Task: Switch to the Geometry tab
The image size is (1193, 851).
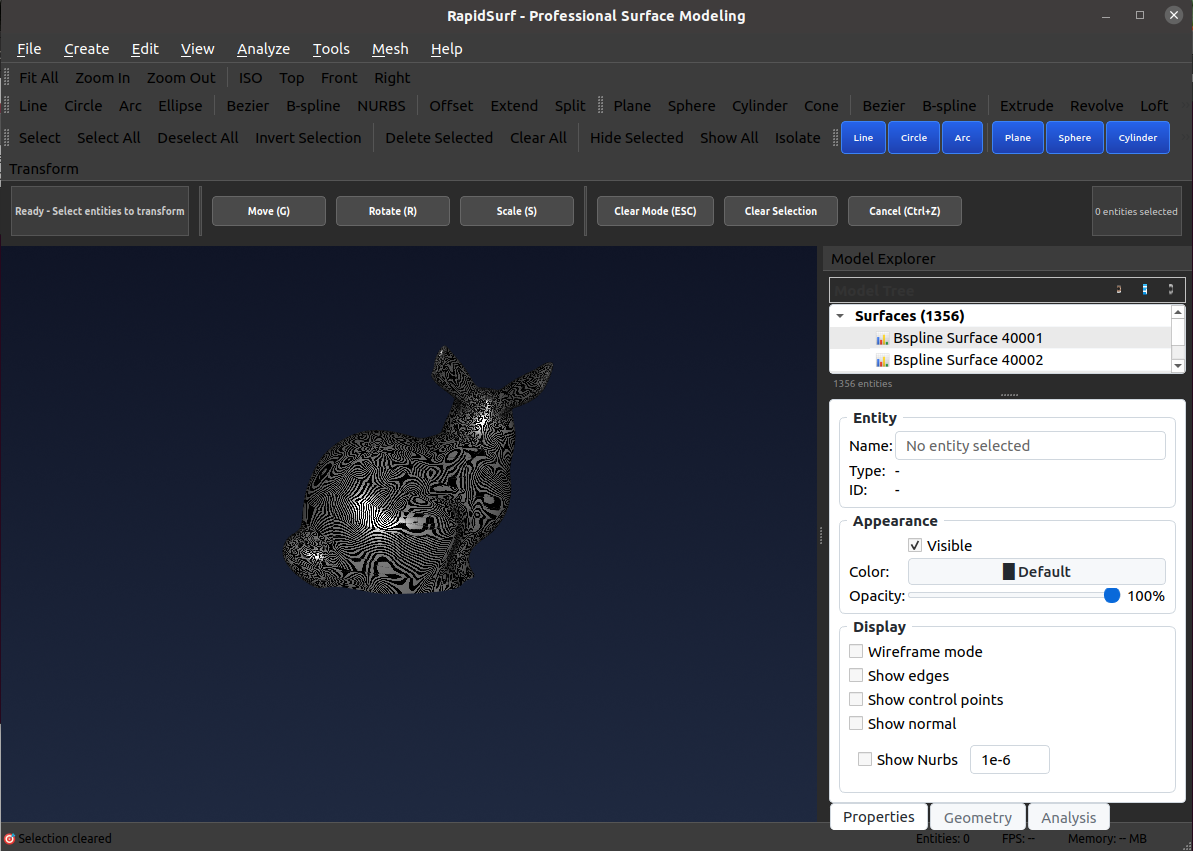Action: (x=977, y=818)
